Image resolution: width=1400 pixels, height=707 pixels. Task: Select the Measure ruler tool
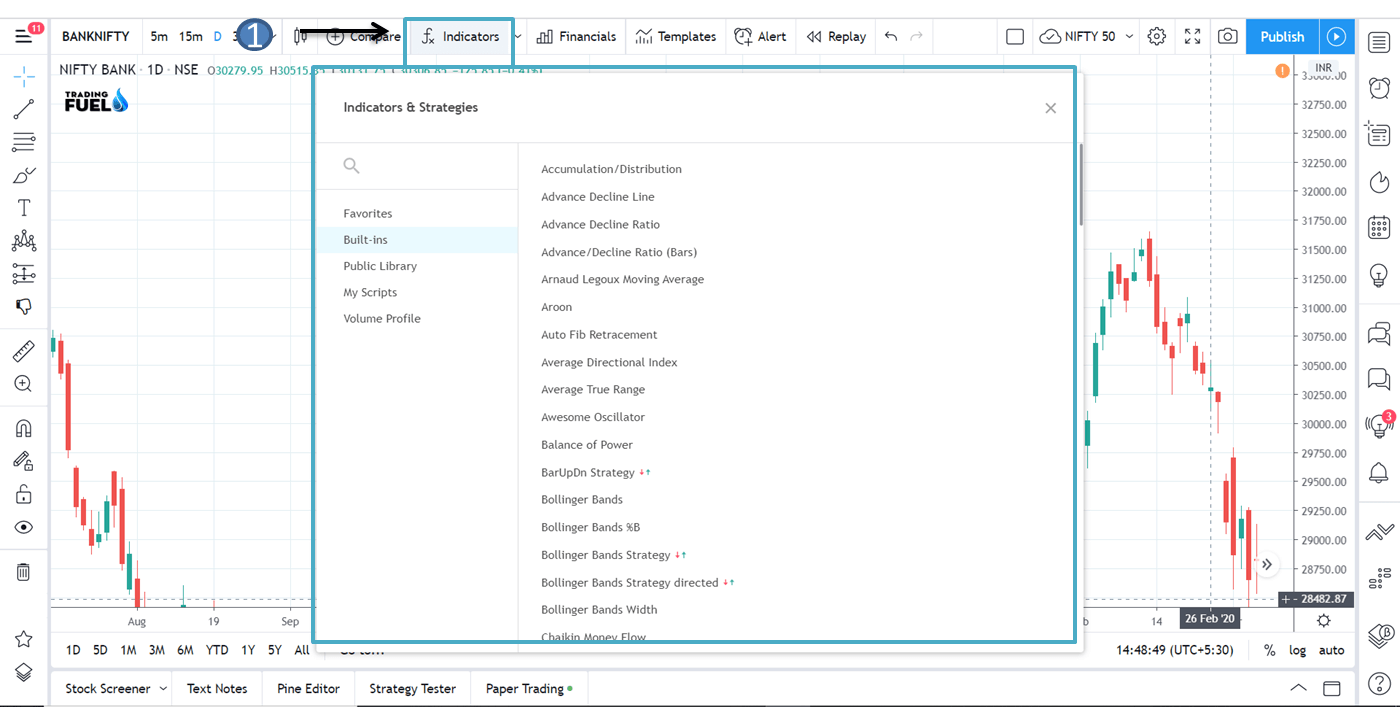[x=24, y=351]
